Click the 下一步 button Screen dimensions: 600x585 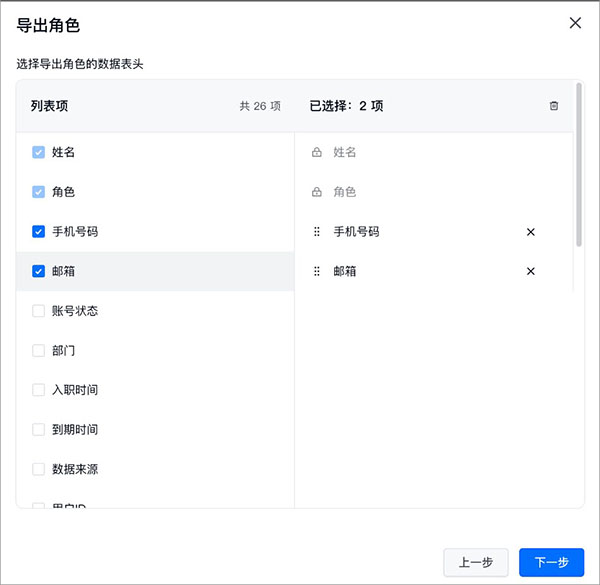(551, 562)
